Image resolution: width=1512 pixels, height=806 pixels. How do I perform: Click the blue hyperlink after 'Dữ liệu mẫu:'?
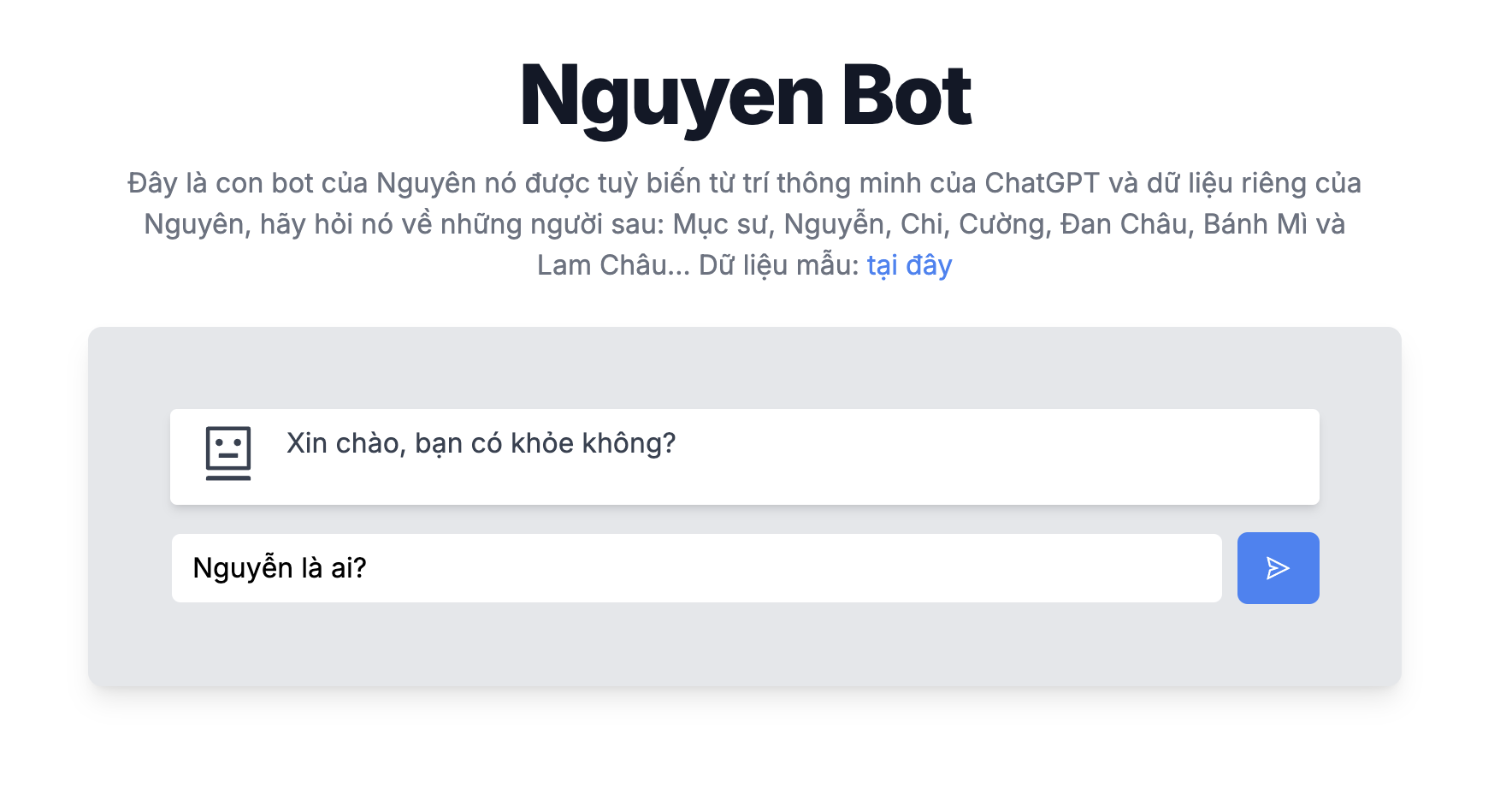click(x=909, y=265)
